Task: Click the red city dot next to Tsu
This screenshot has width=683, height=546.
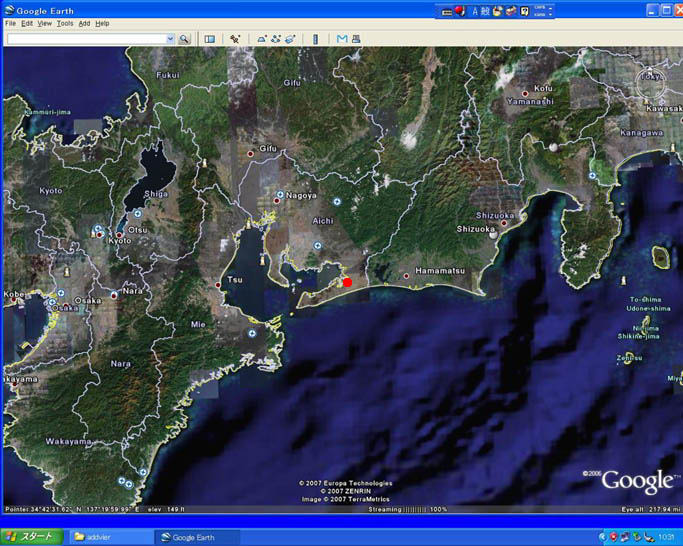Action: (x=218, y=285)
